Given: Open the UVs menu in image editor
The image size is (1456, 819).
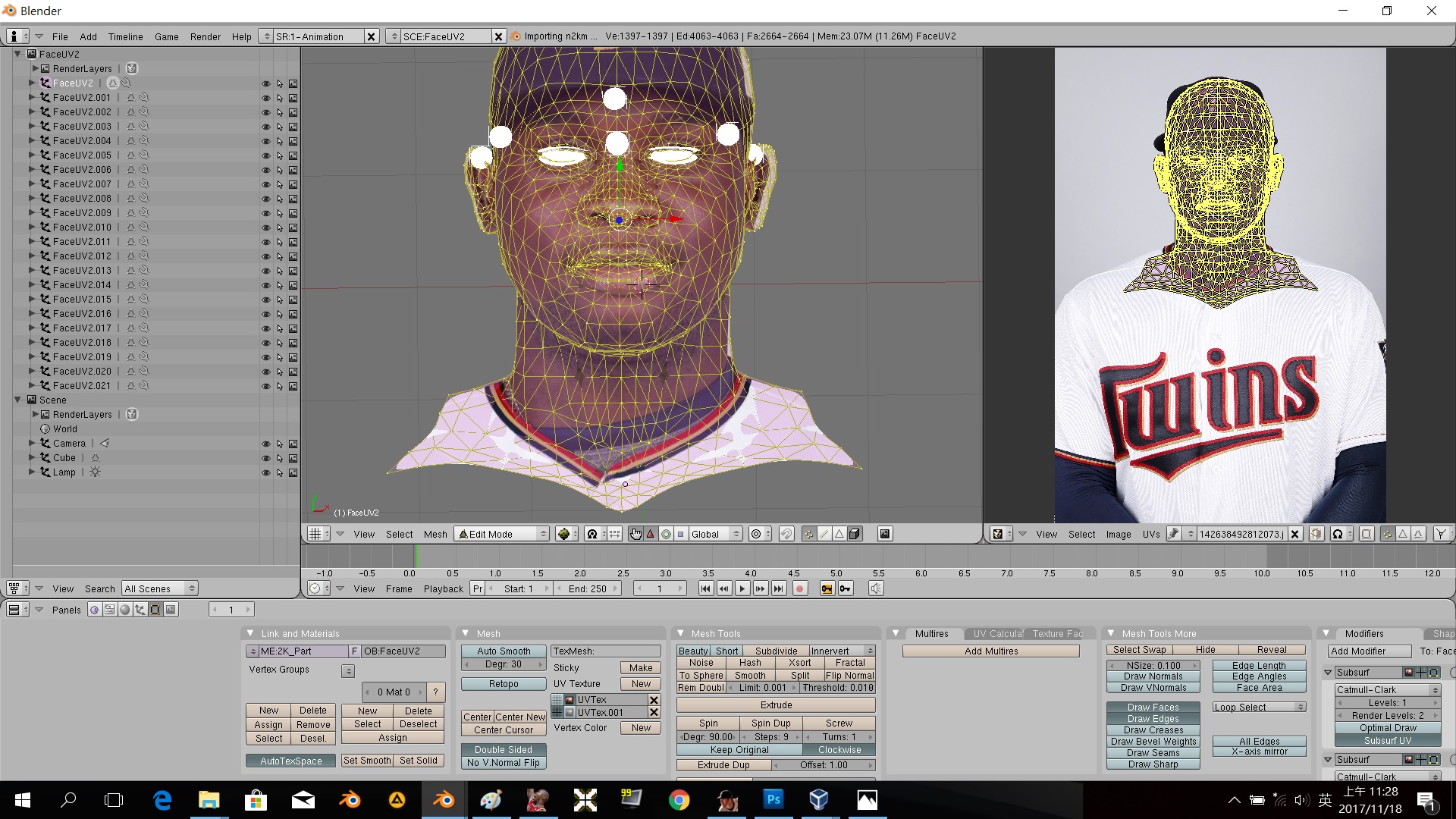Looking at the screenshot, I should tap(1151, 534).
